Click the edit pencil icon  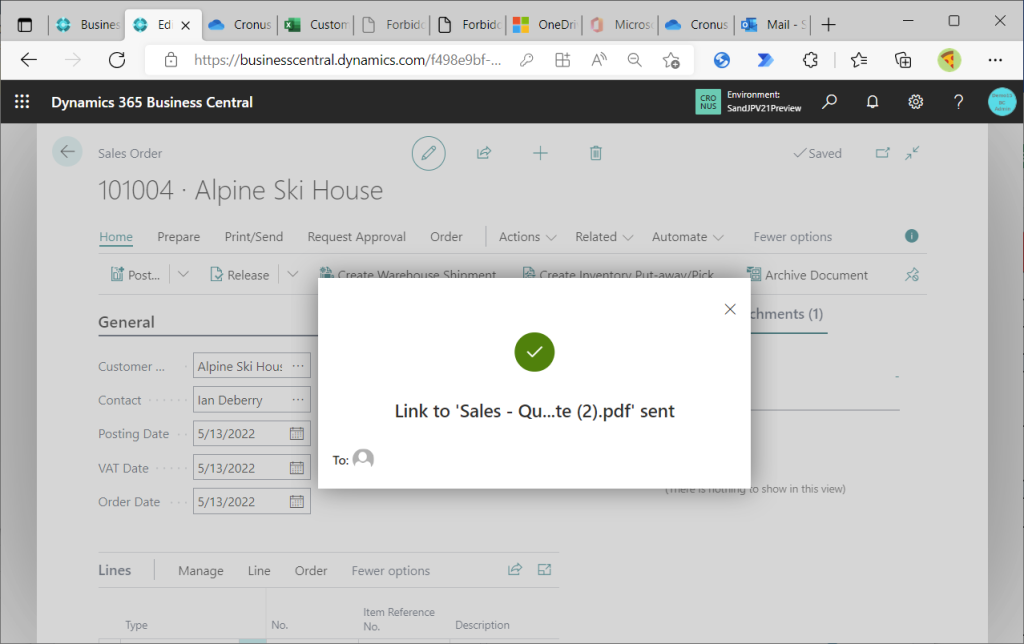[428, 153]
